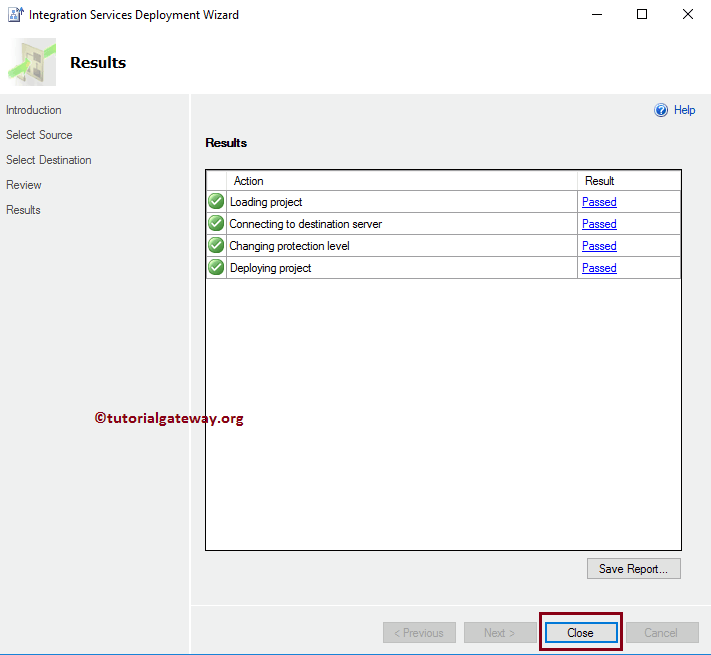Screen dimensions: 711x655
Task: Go to Select Source step in sidebar
Action: (39, 135)
